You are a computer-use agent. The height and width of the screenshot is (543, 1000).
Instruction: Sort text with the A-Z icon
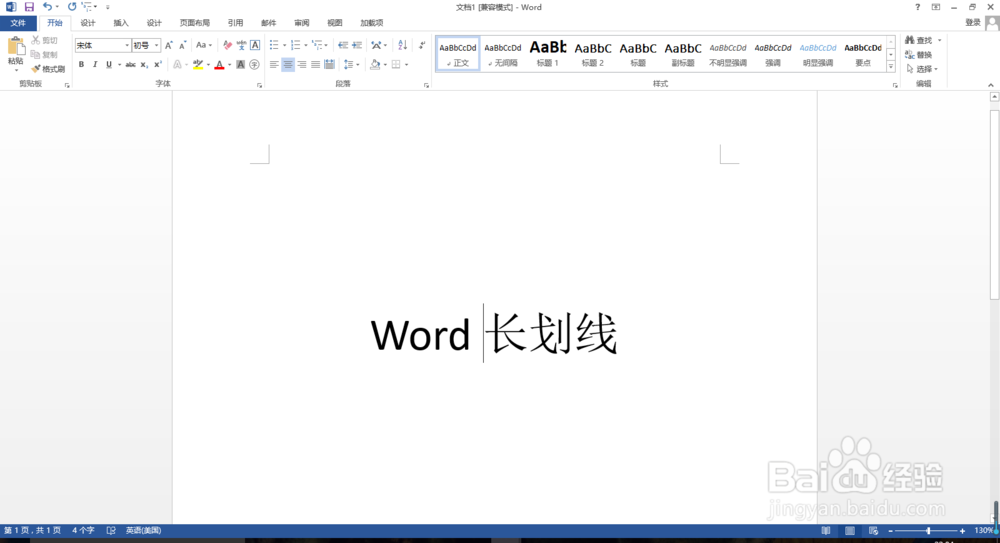pos(402,45)
